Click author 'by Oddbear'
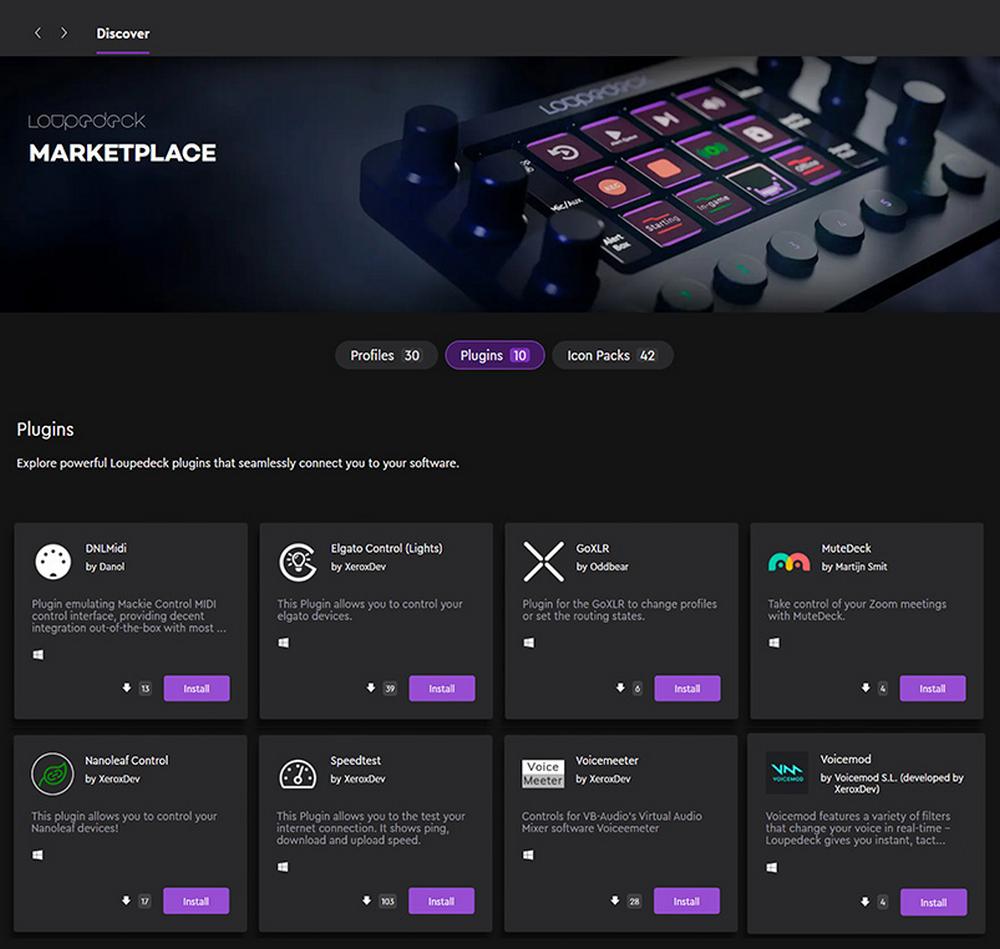The image size is (1000, 949). click(x=602, y=566)
